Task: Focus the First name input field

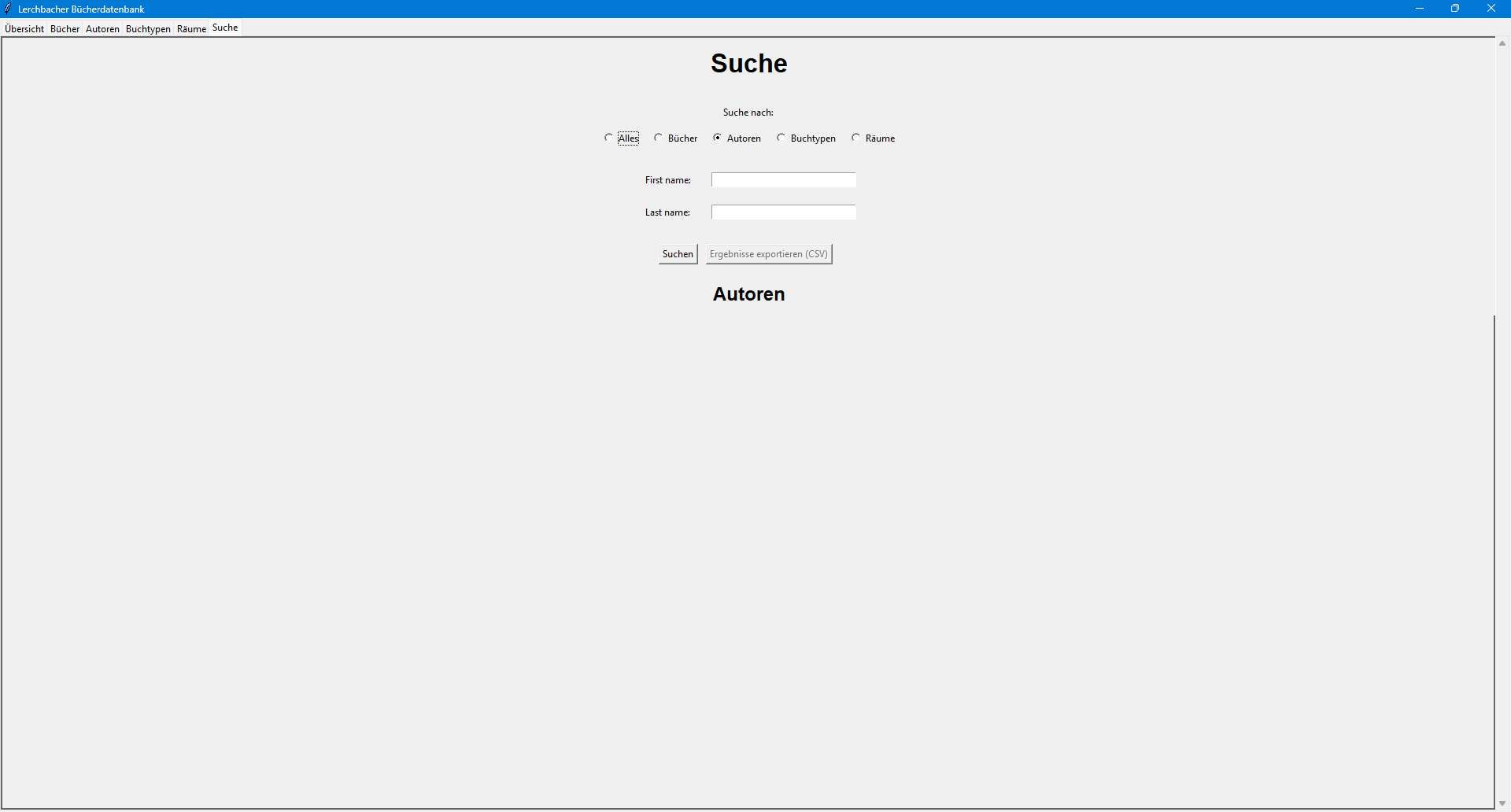Action: point(783,180)
